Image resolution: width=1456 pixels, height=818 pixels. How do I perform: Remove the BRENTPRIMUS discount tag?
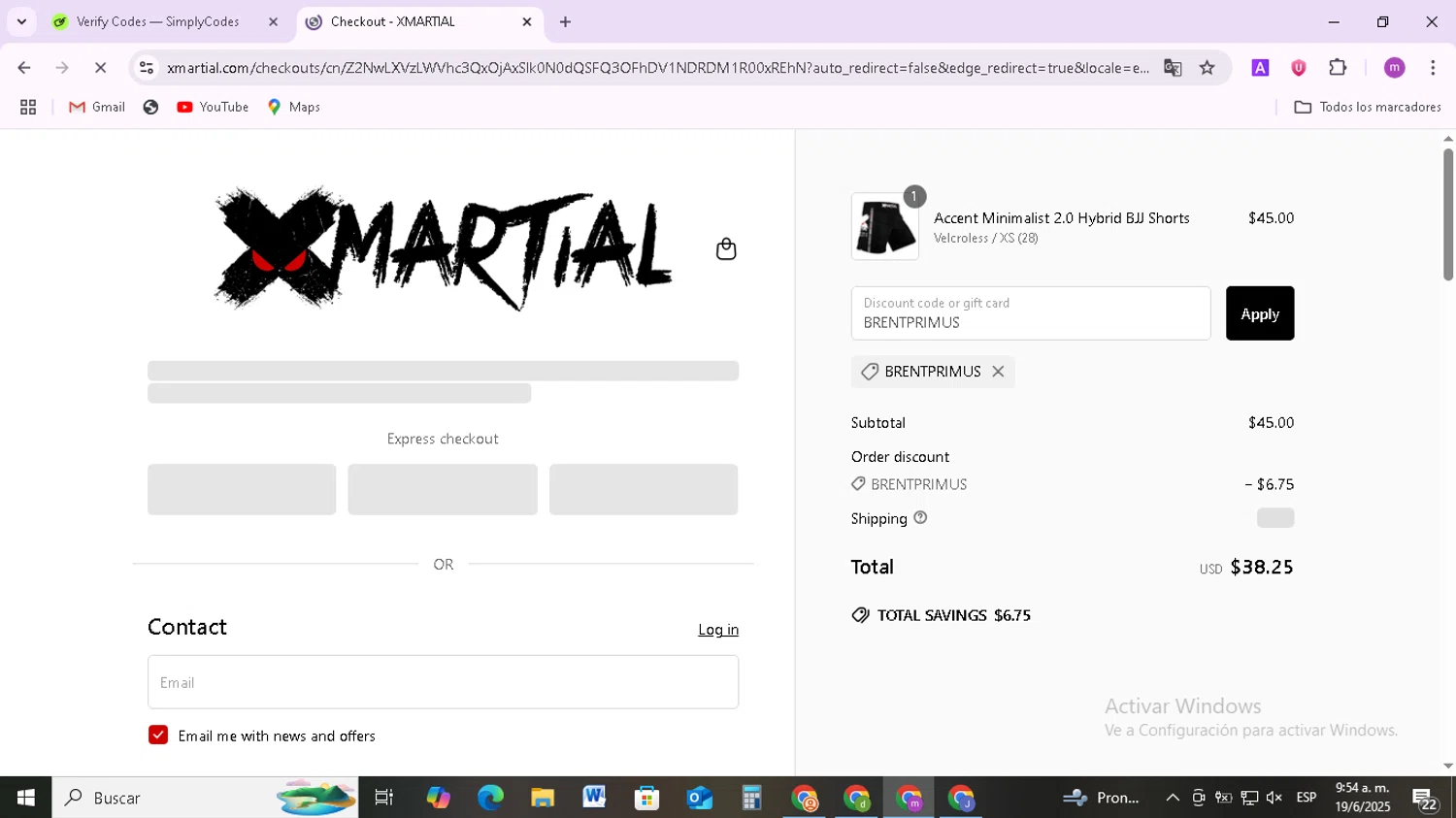(x=998, y=372)
